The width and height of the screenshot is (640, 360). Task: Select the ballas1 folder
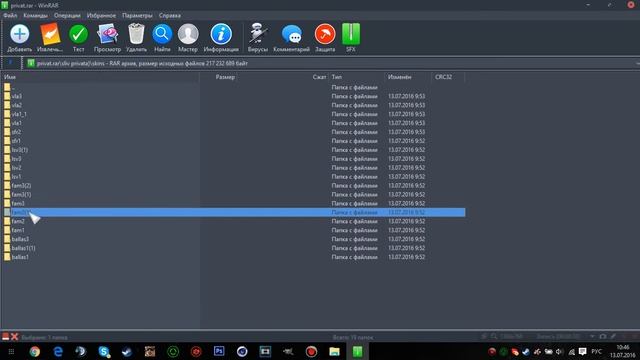pos(233,257)
